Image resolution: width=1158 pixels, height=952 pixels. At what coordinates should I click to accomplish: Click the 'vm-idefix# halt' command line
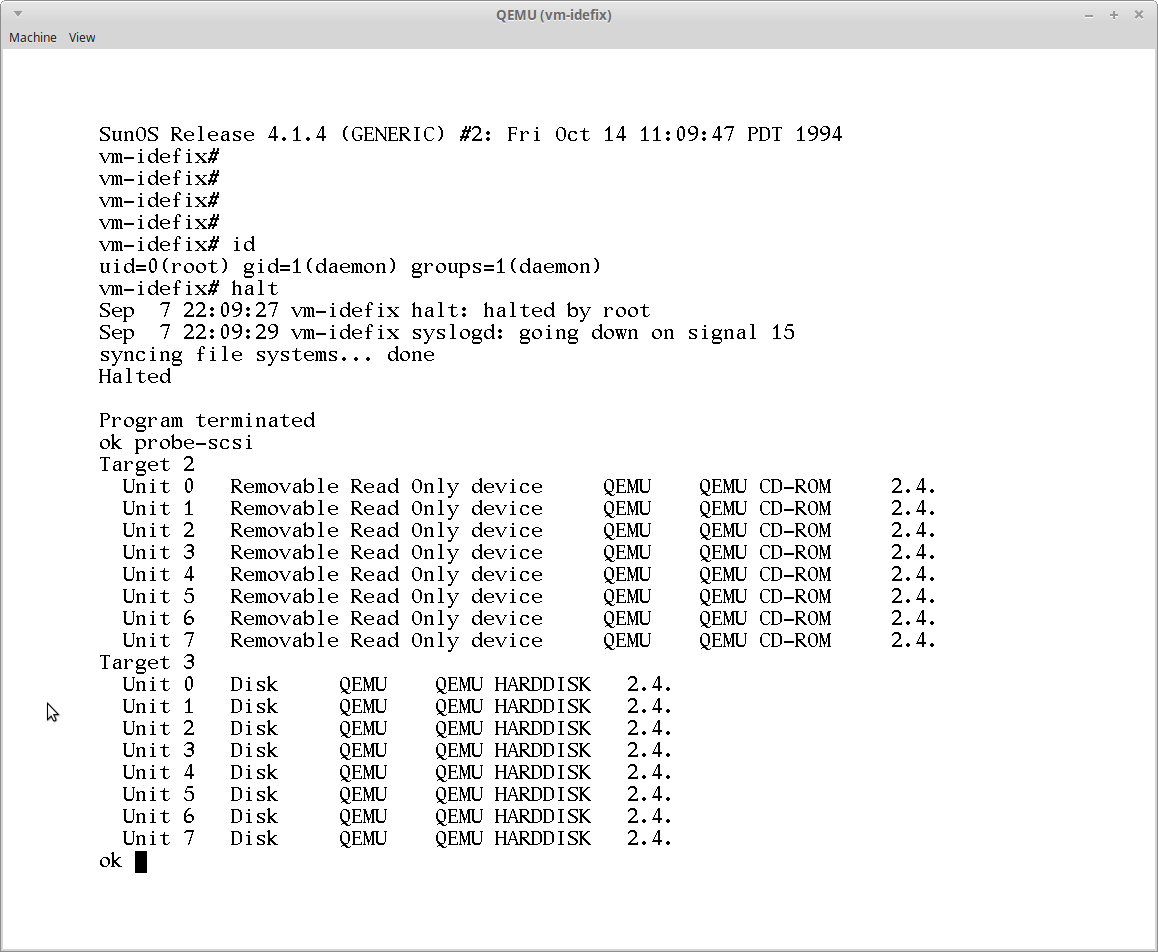pos(188,289)
